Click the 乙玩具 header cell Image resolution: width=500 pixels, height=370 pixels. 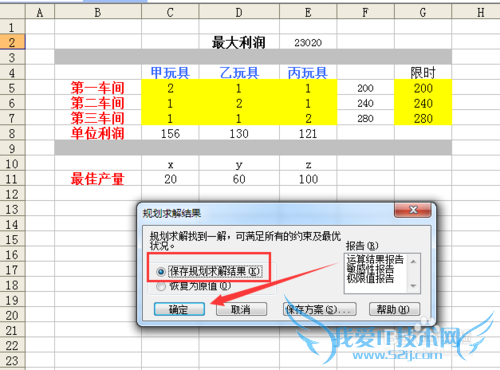pyautogui.click(x=239, y=73)
